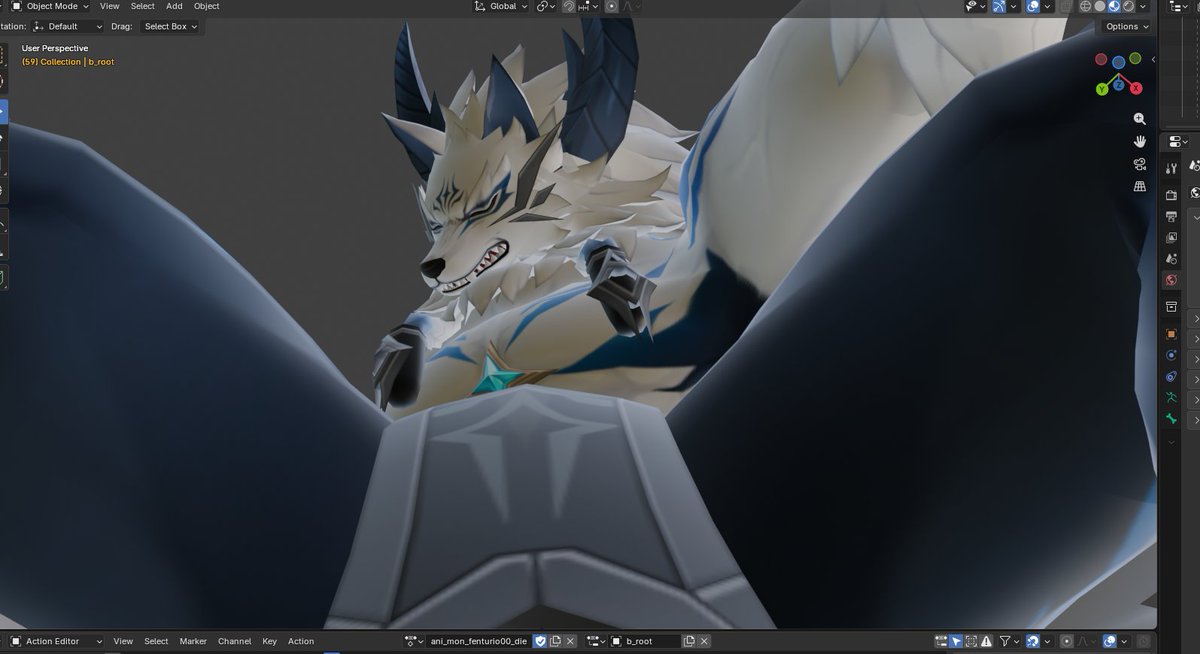The image size is (1200, 654).
Task: Open the Render properties tab
Action: pos(1171,194)
